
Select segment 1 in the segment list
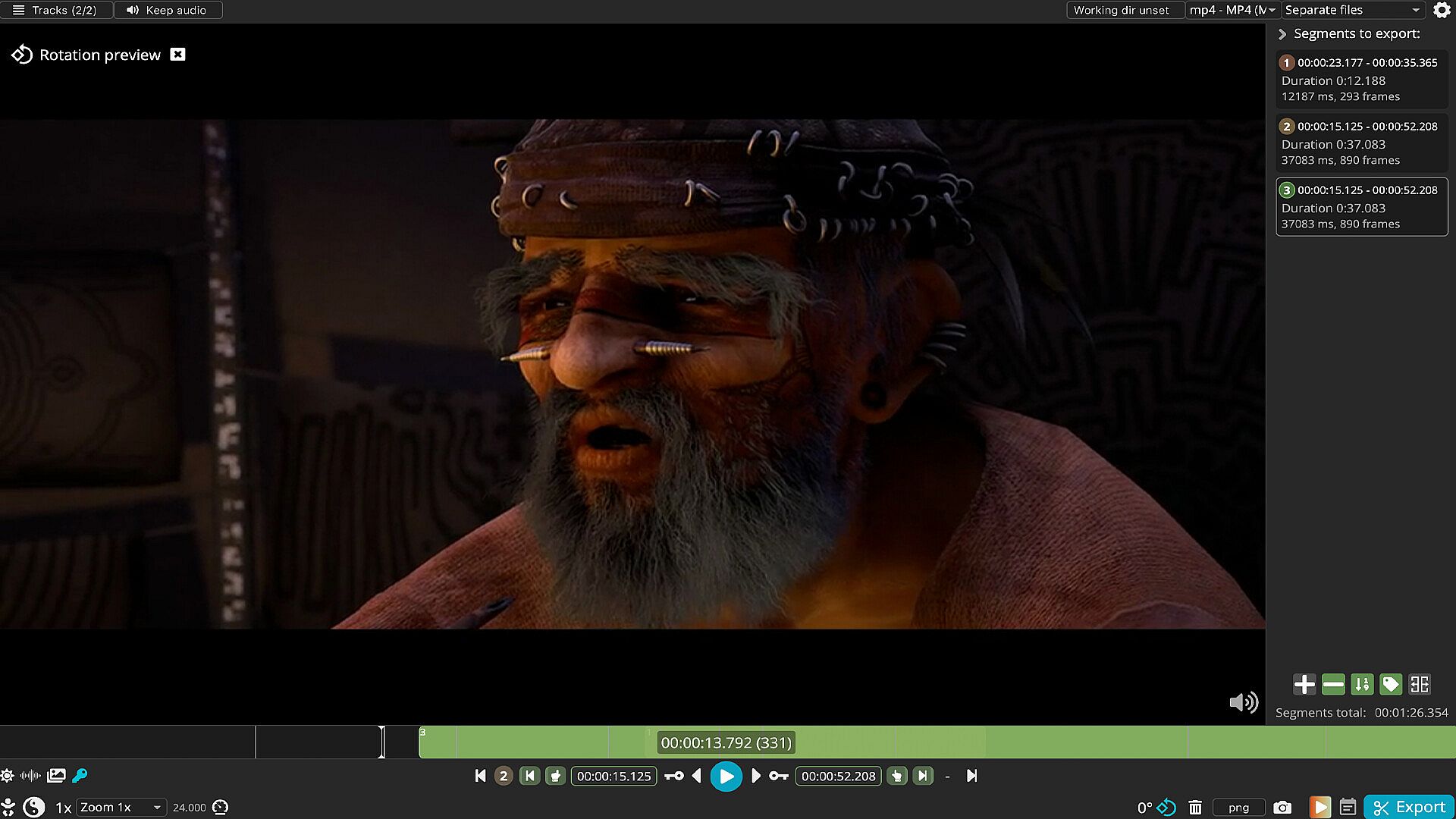1361,80
